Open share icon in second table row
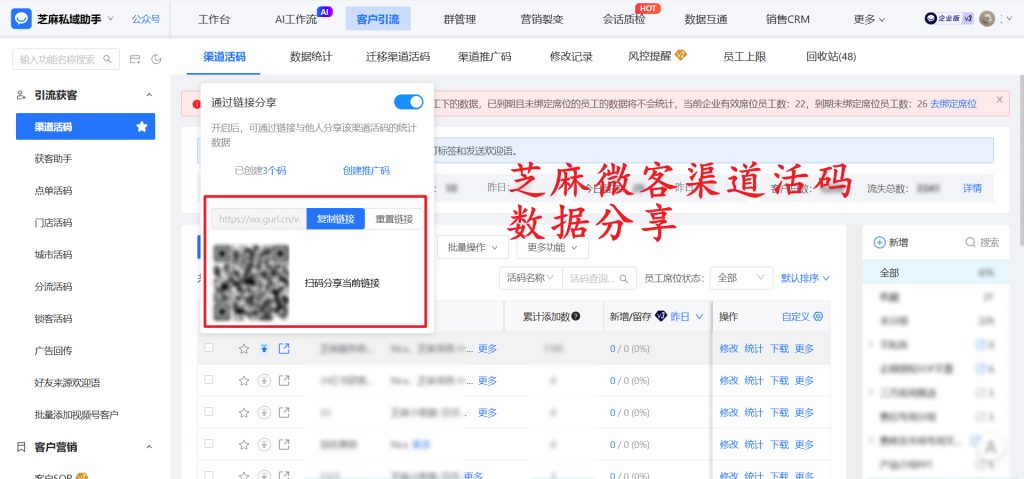Viewport: 1024px width, 479px height. [284, 380]
